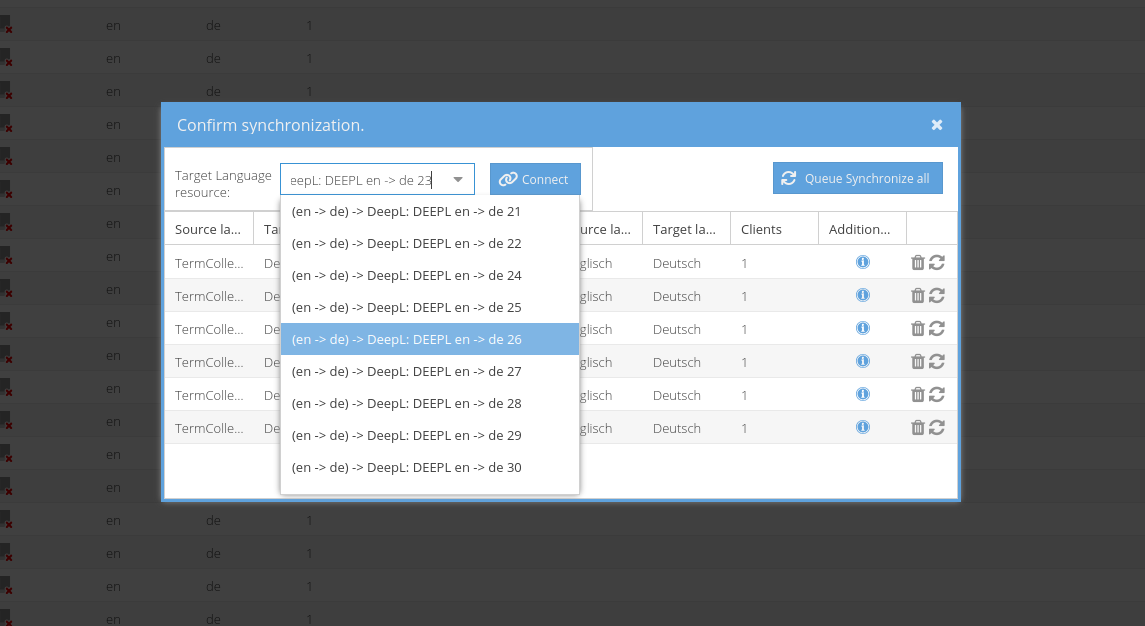Click the trash icon in first row
The width and height of the screenshot is (1145, 626).
(917, 263)
